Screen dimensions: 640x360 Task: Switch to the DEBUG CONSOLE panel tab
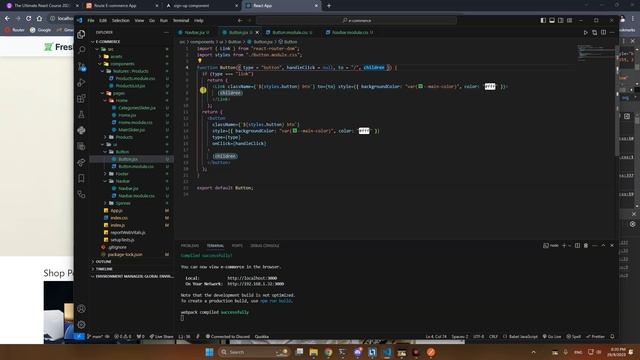point(264,246)
